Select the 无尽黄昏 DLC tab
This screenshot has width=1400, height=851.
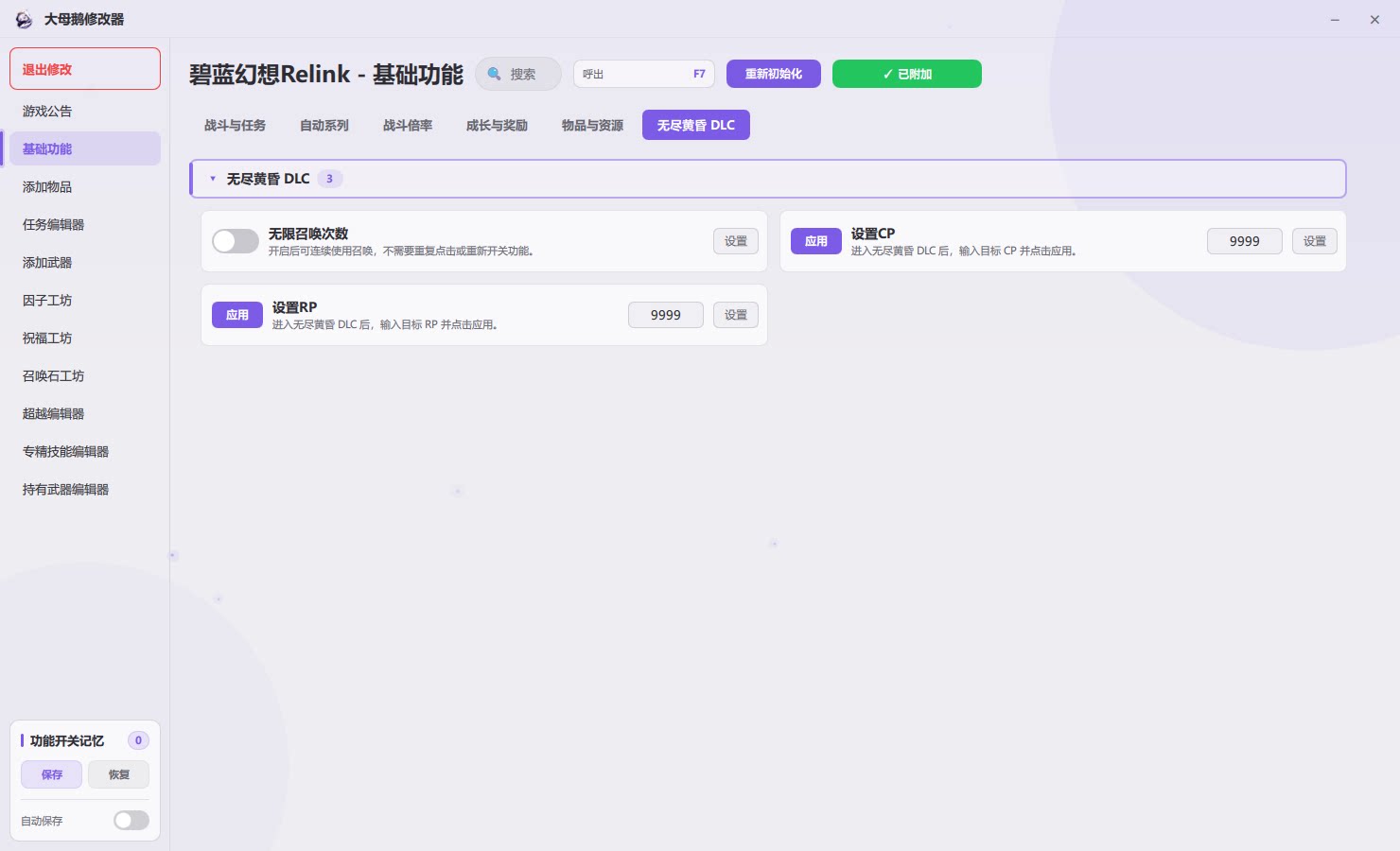[696, 125]
